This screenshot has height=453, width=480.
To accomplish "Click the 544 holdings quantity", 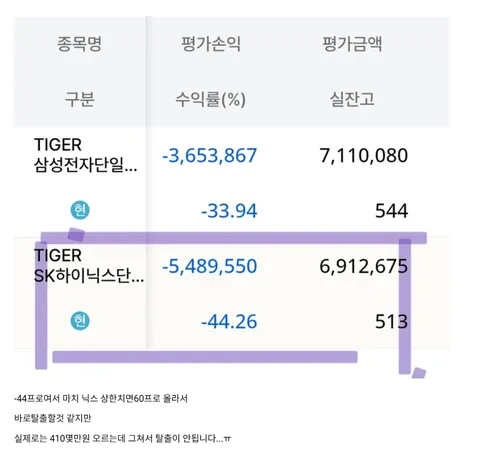I will click(x=392, y=211).
